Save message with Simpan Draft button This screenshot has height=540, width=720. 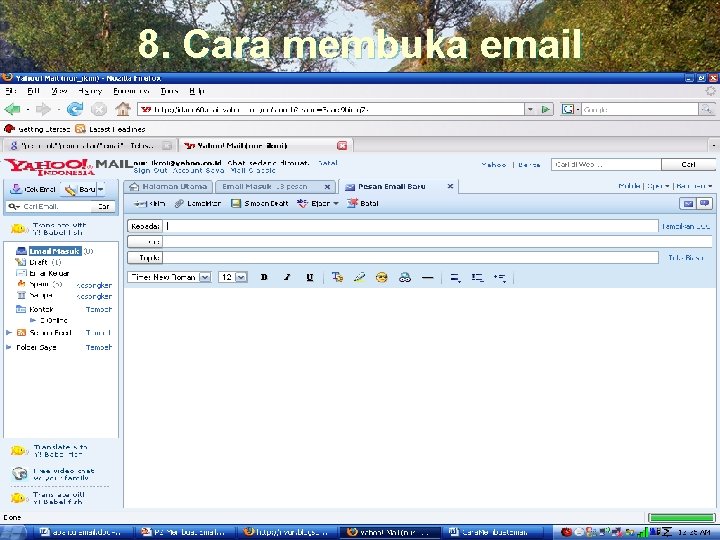pos(259,203)
